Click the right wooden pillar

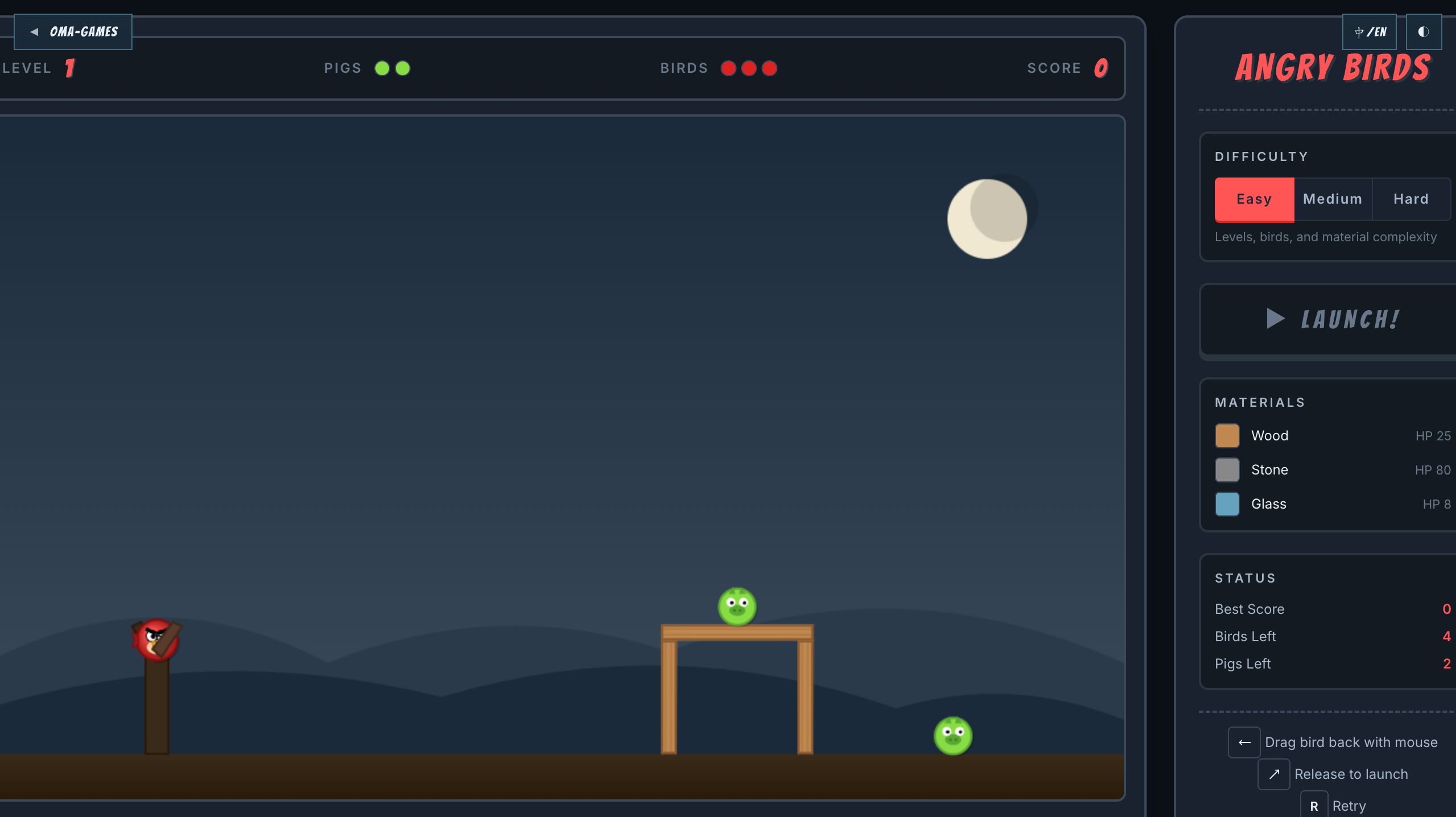[x=805, y=698]
